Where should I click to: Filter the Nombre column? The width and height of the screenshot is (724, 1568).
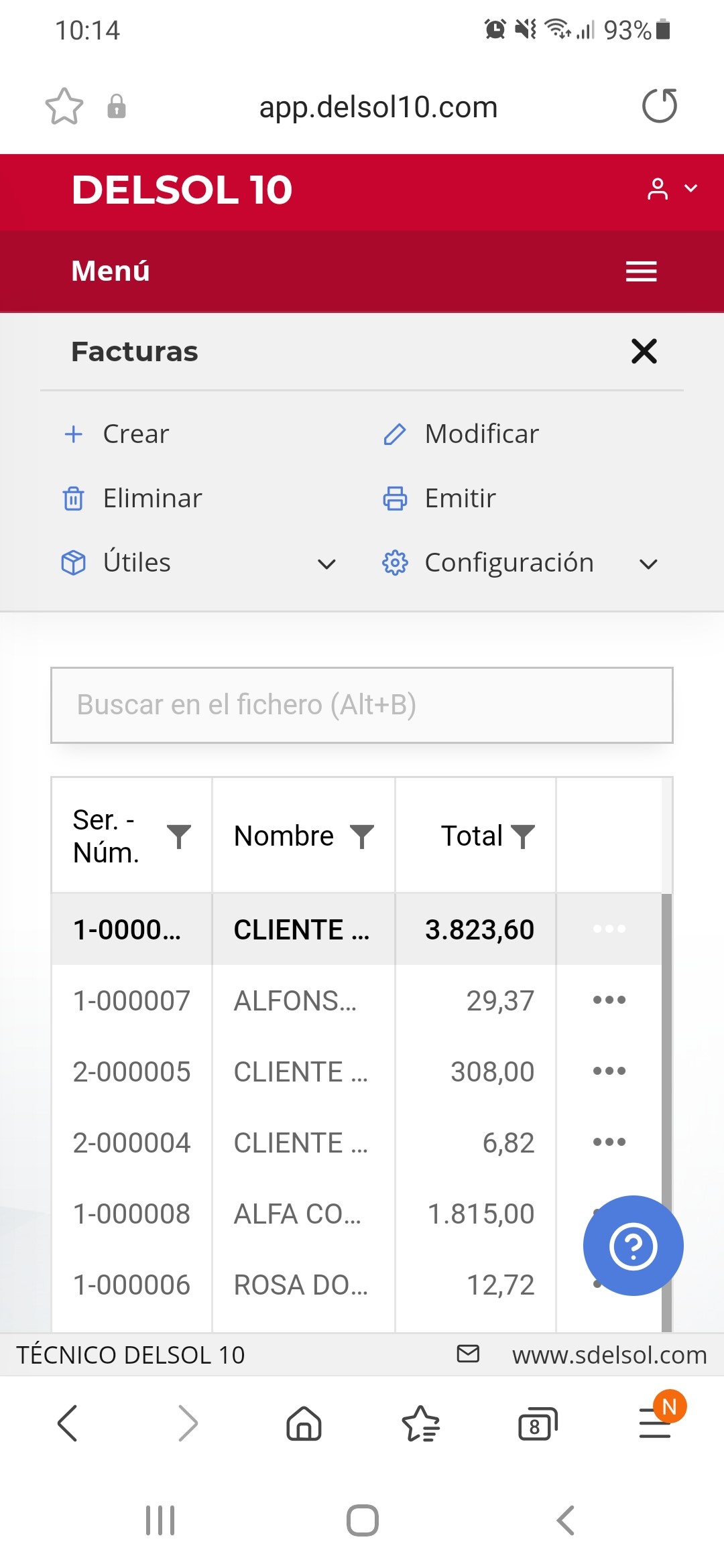pos(362,836)
